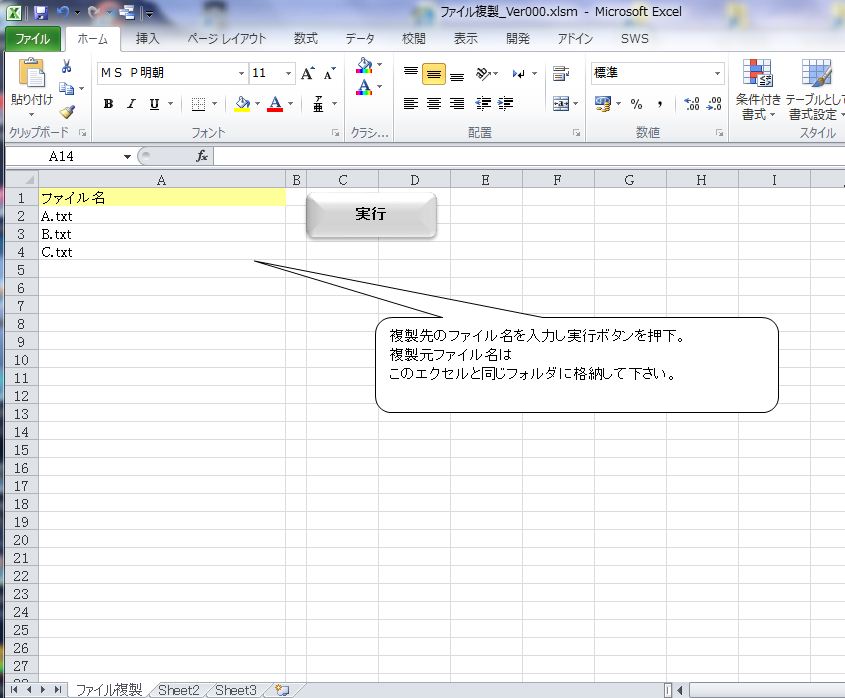845x698 pixels.
Task: Click the Save icon in quick access toolbar
Action: click(x=41, y=14)
